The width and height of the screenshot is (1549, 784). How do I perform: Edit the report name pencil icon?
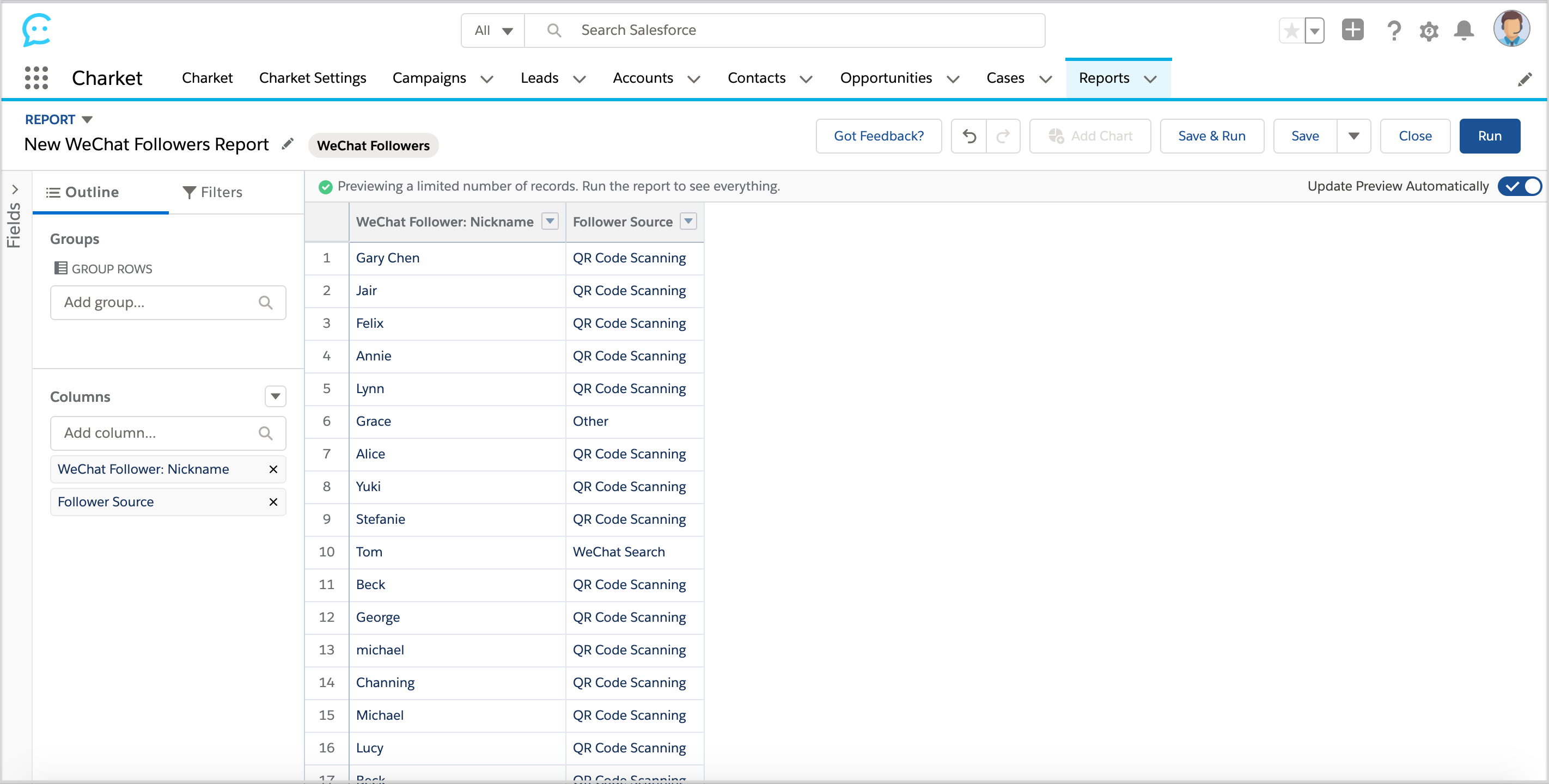pos(288,144)
